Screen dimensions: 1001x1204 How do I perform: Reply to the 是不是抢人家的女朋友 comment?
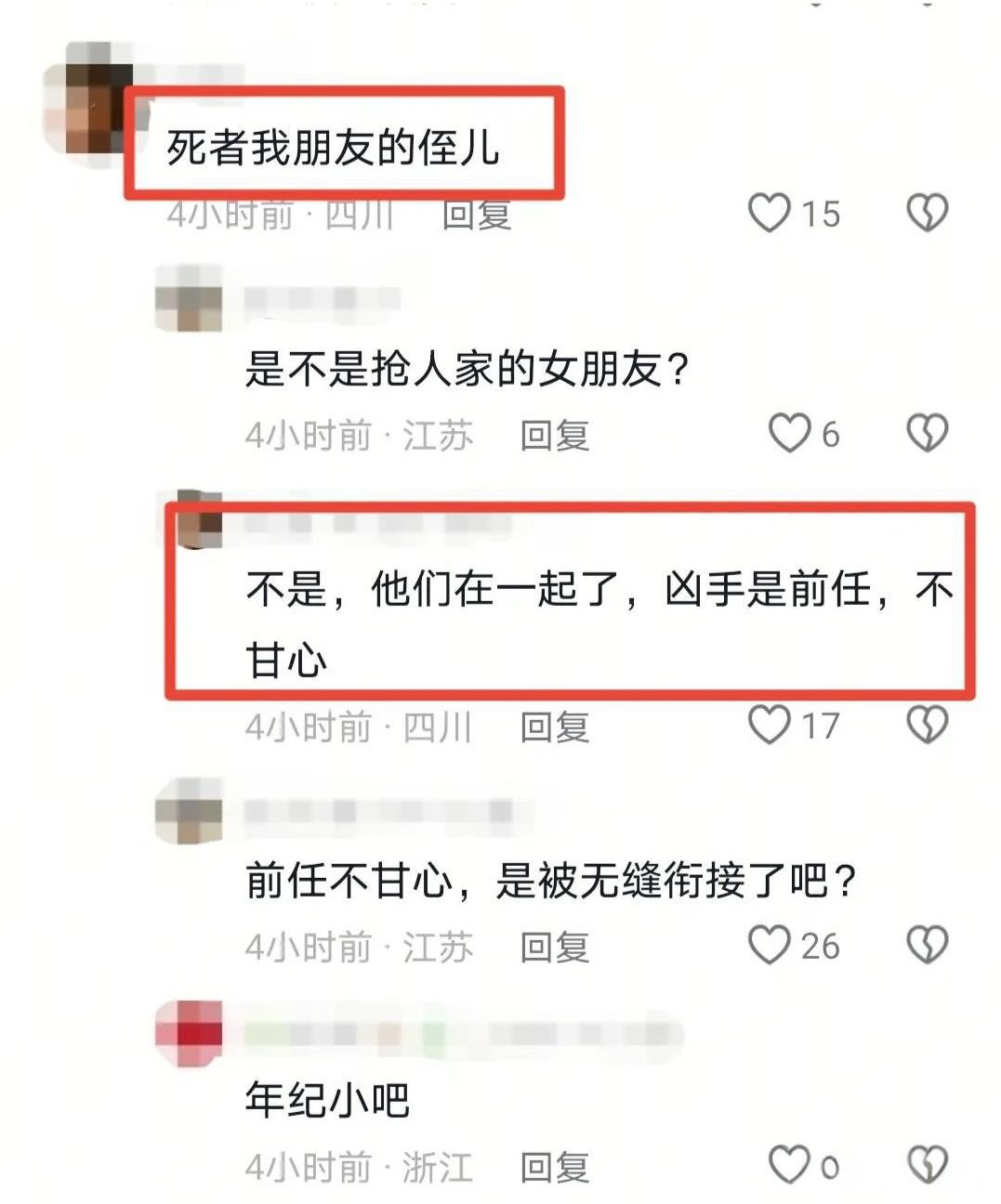click(x=555, y=435)
